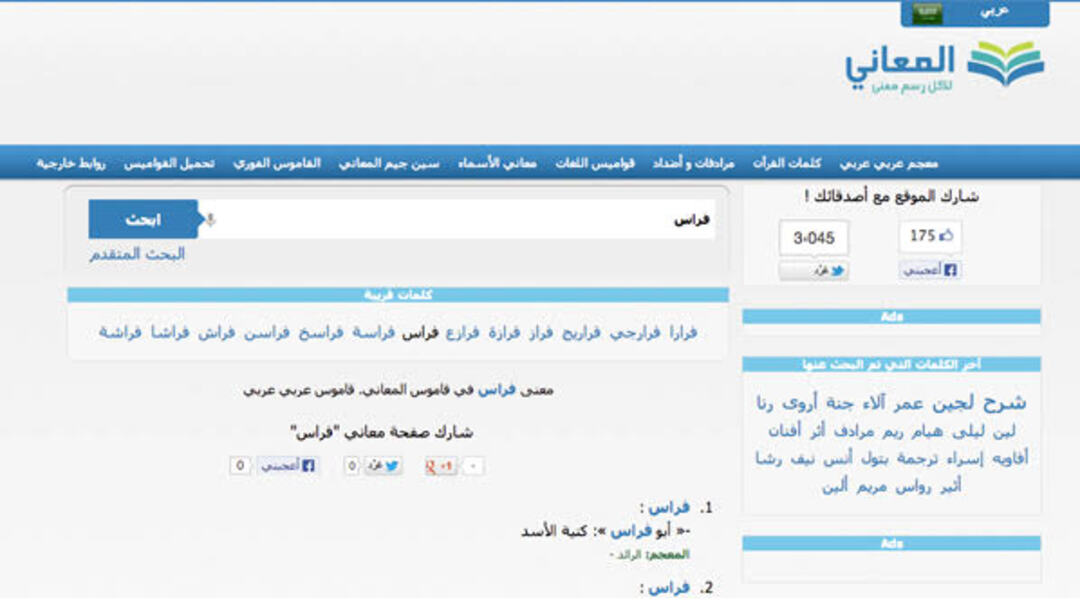
Task: Click recent search word أفنان
Action: tap(785, 432)
